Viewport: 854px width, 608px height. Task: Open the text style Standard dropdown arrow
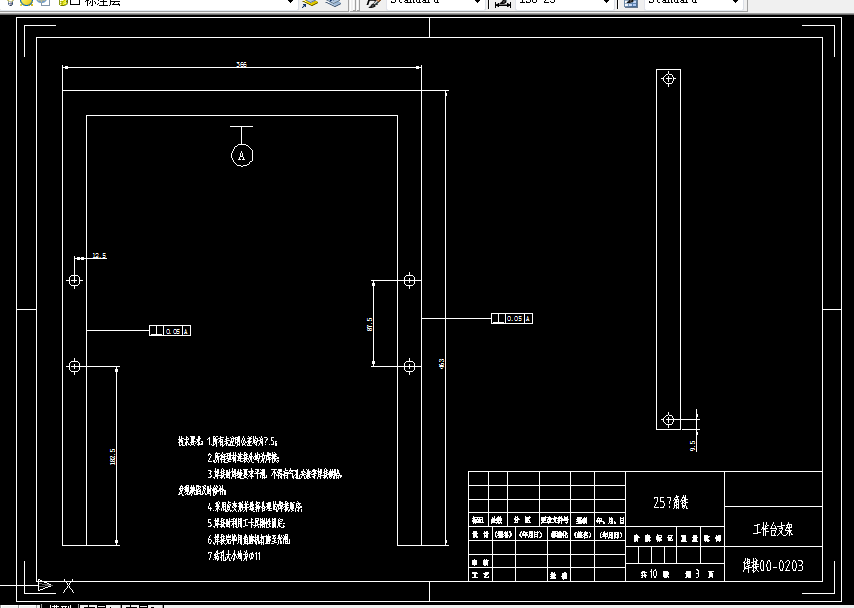[478, 2]
